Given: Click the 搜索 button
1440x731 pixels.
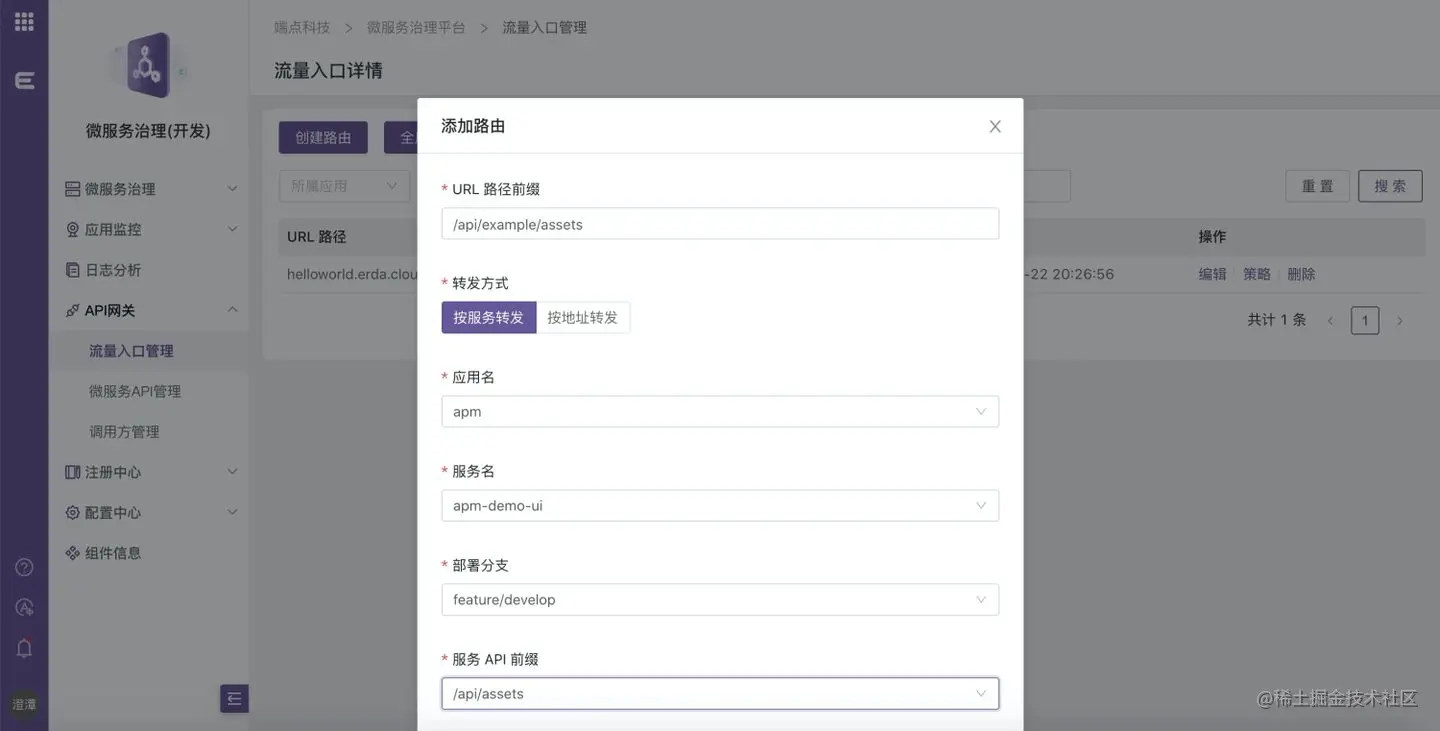Looking at the screenshot, I should pyautogui.click(x=1390, y=186).
